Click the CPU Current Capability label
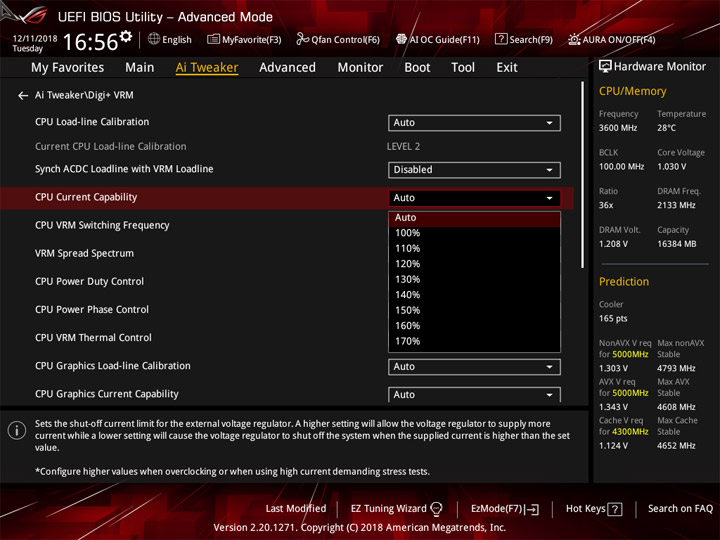The width and height of the screenshot is (720, 540). (x=86, y=197)
